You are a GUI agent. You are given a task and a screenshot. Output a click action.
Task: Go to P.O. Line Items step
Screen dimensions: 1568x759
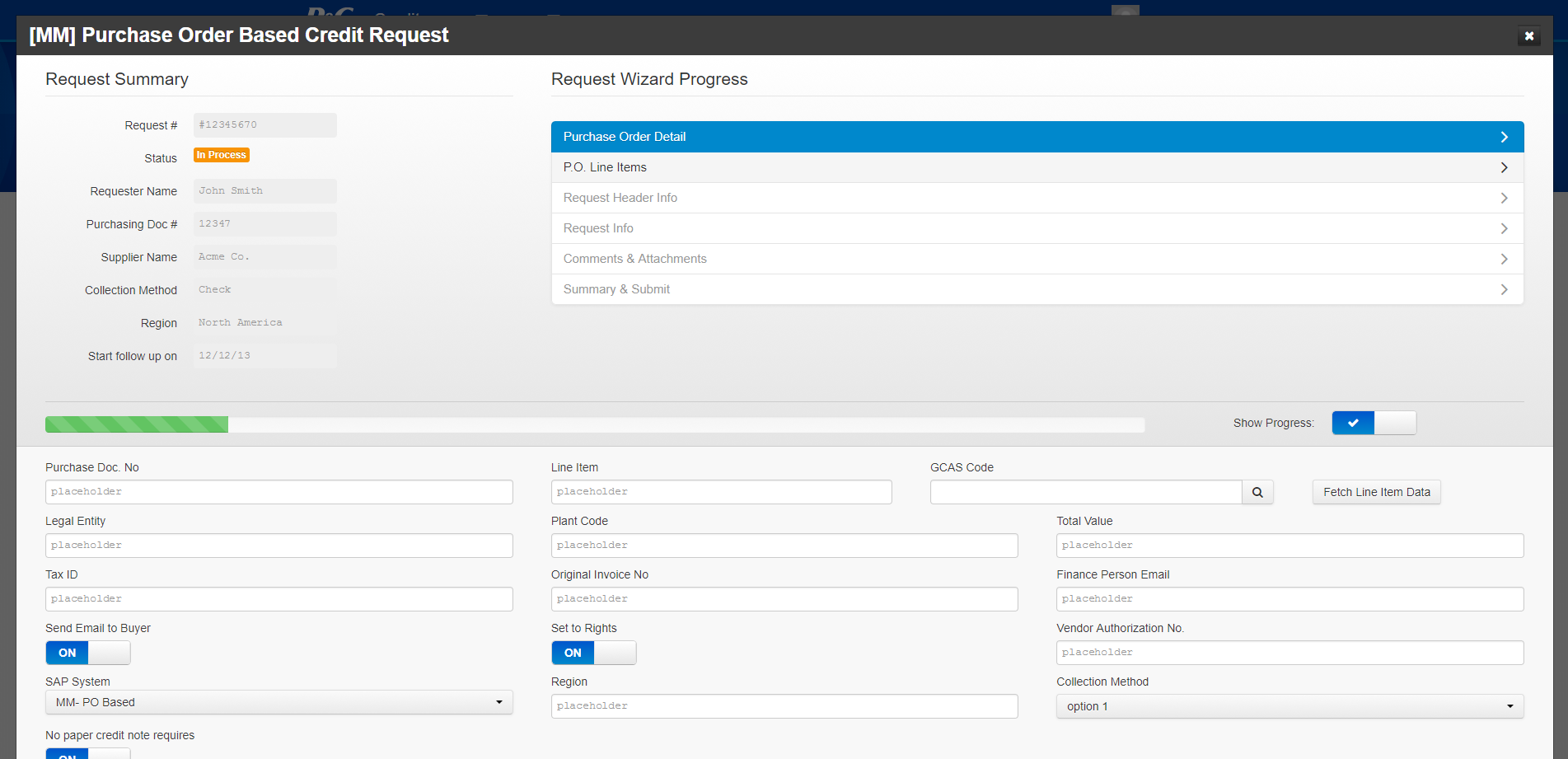1037,167
